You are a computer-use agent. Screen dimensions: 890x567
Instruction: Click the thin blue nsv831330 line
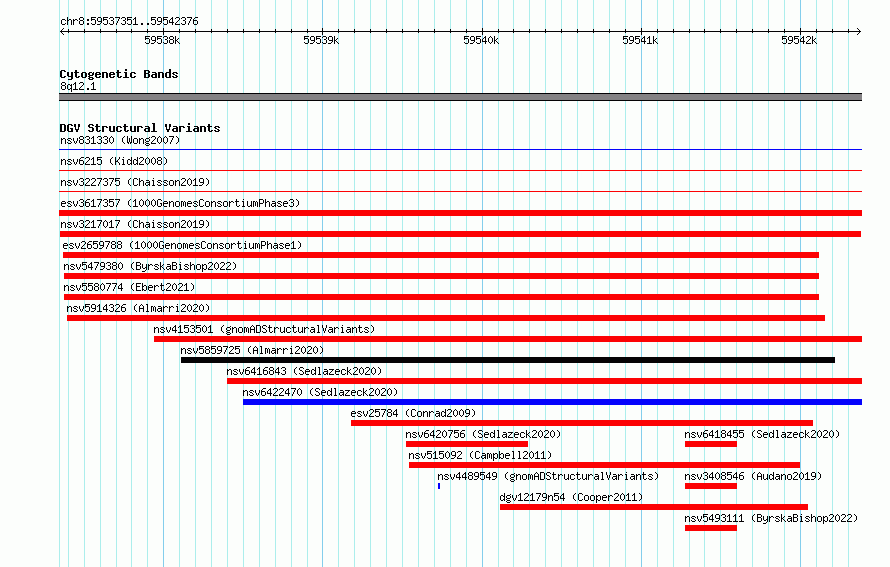(460, 149)
